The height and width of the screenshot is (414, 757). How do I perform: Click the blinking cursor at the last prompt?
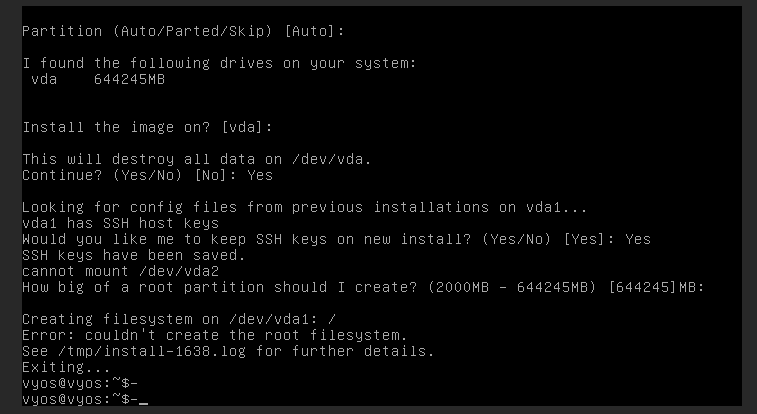pos(144,400)
